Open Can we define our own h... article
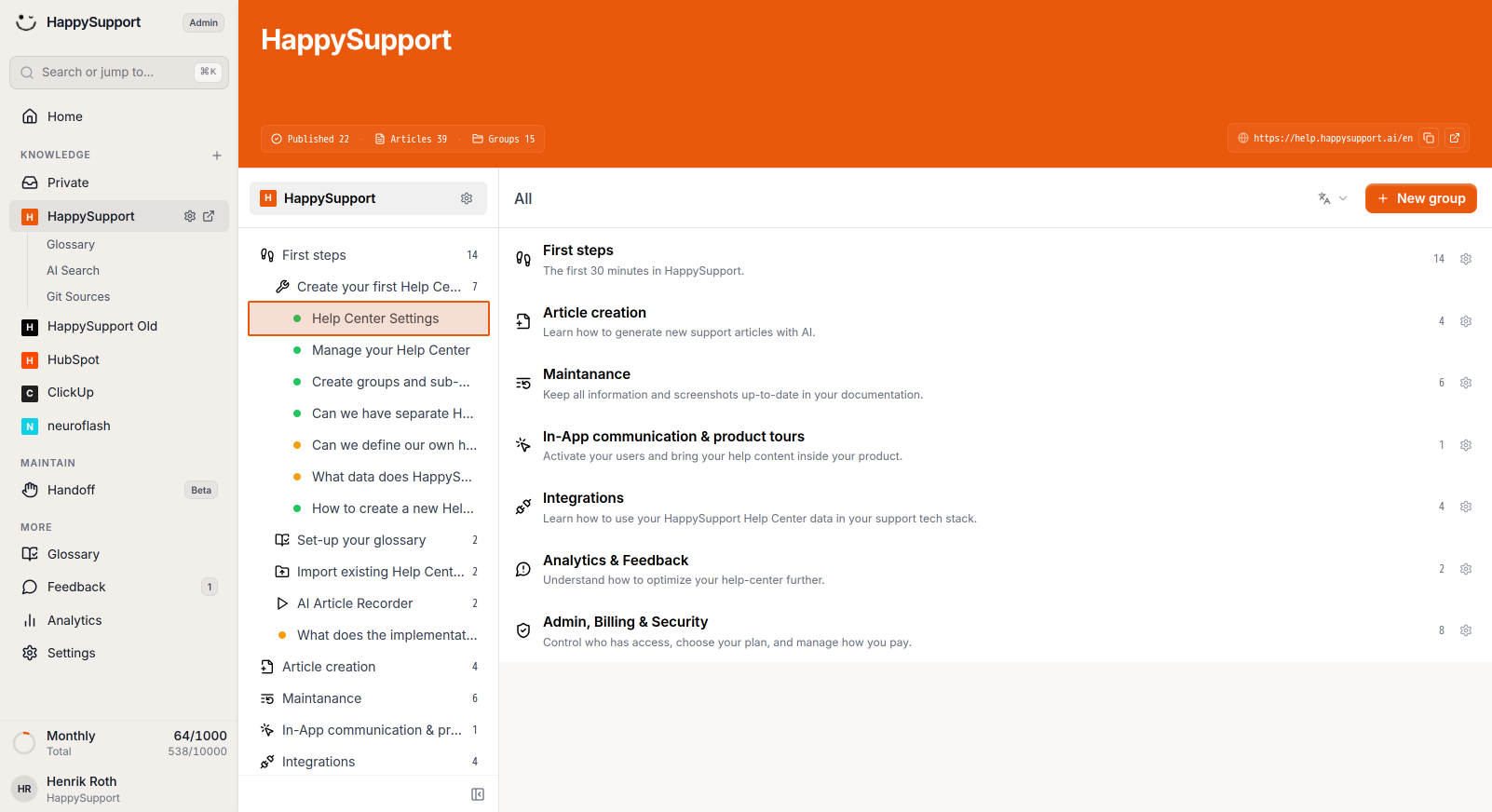This screenshot has width=1492, height=812. point(369,445)
